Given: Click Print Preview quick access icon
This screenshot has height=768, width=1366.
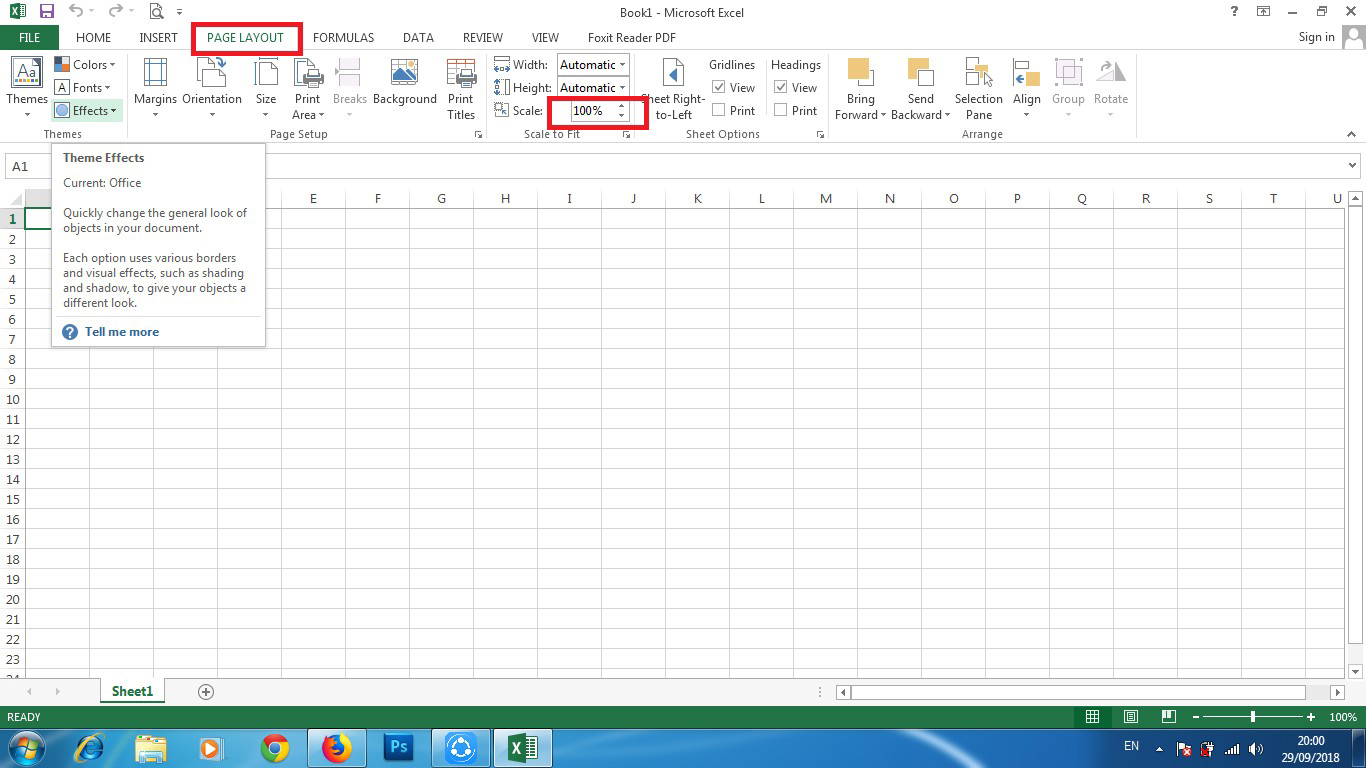Looking at the screenshot, I should (155, 12).
